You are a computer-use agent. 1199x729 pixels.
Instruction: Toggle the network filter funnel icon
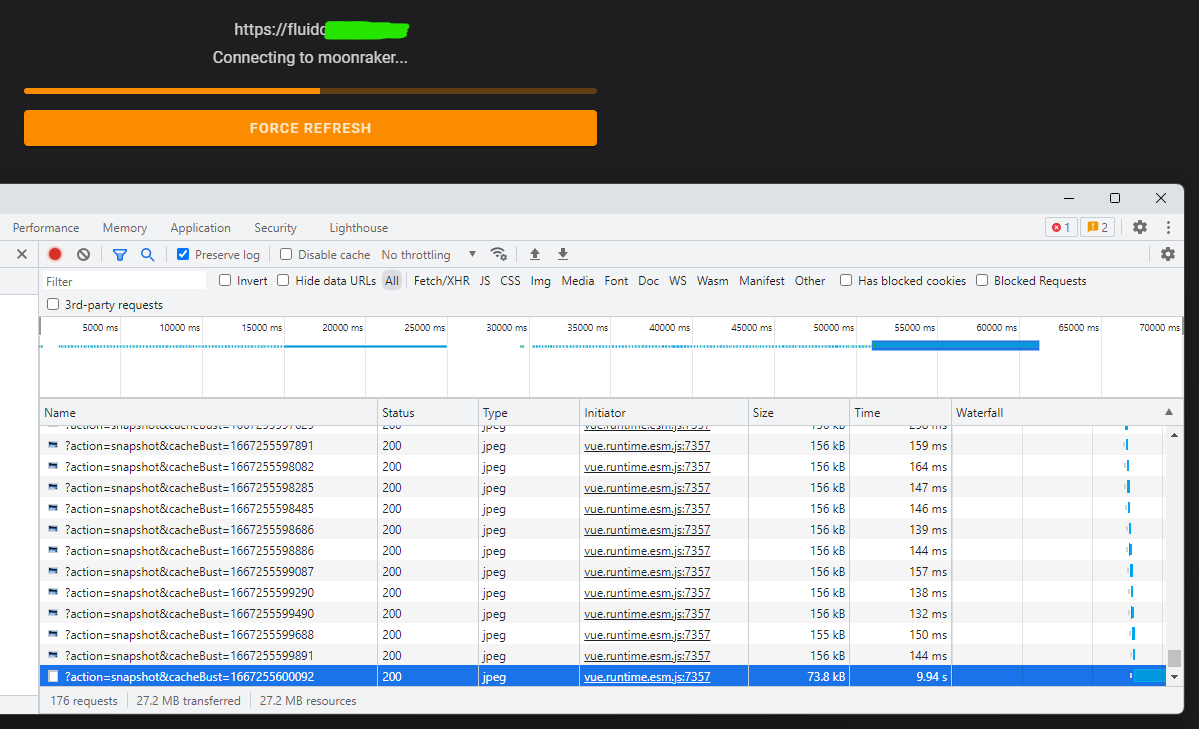[x=120, y=255]
